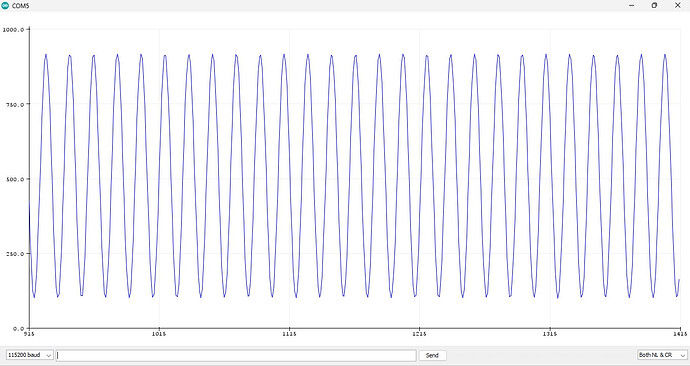Minimize the COM5 plotter window
Viewport: 690px width, 366px height.
pyautogui.click(x=632, y=5)
